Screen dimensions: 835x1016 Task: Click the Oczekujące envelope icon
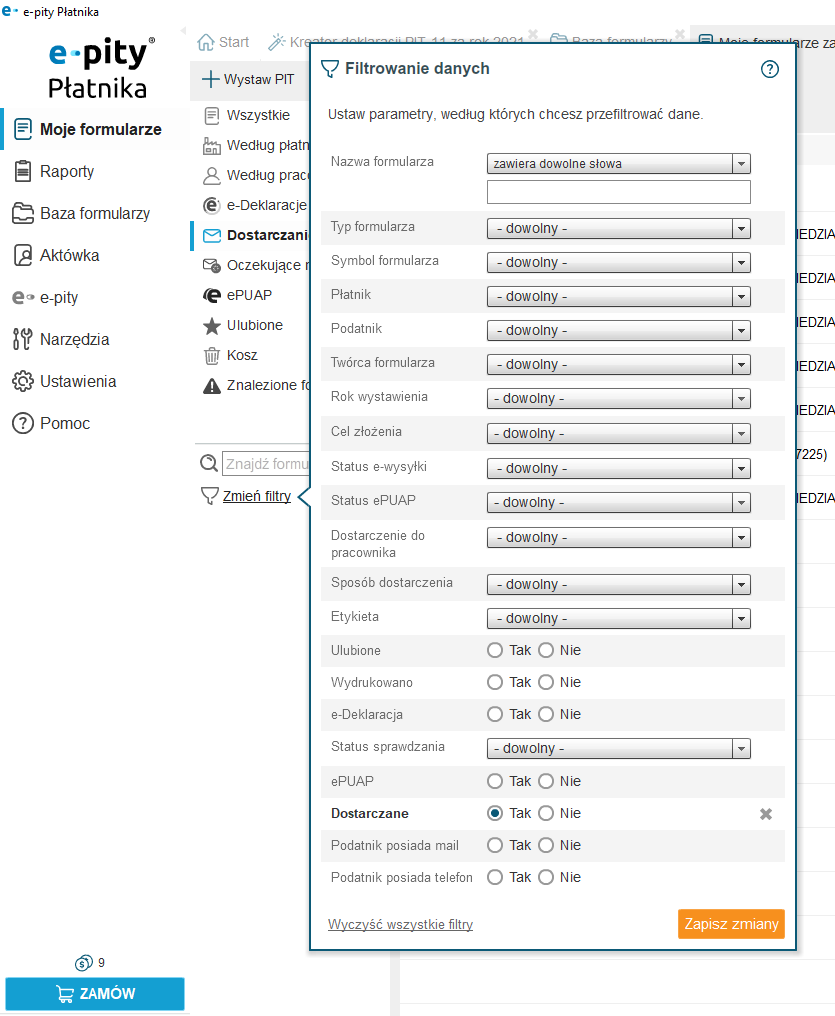pyautogui.click(x=212, y=265)
